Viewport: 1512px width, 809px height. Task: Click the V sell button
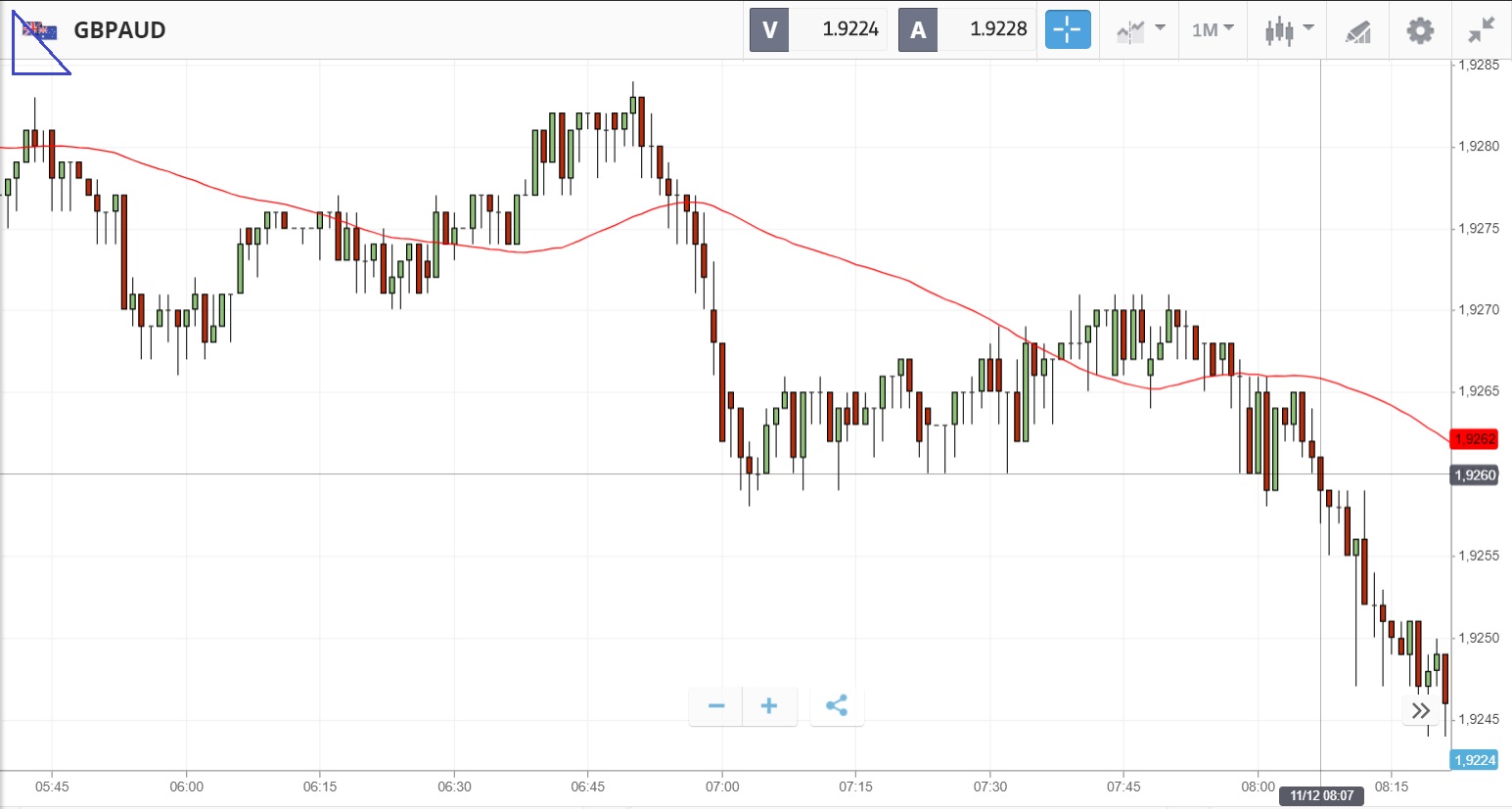[769, 29]
